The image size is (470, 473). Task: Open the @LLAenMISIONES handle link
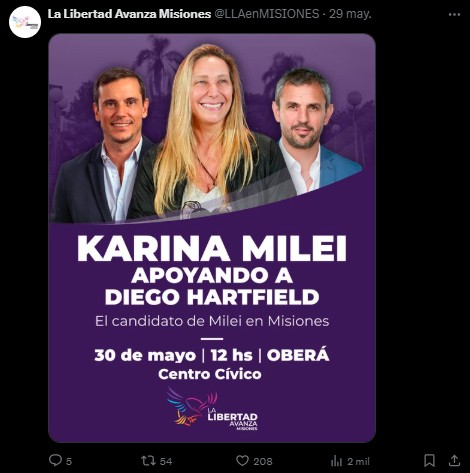pyautogui.click(x=266, y=14)
